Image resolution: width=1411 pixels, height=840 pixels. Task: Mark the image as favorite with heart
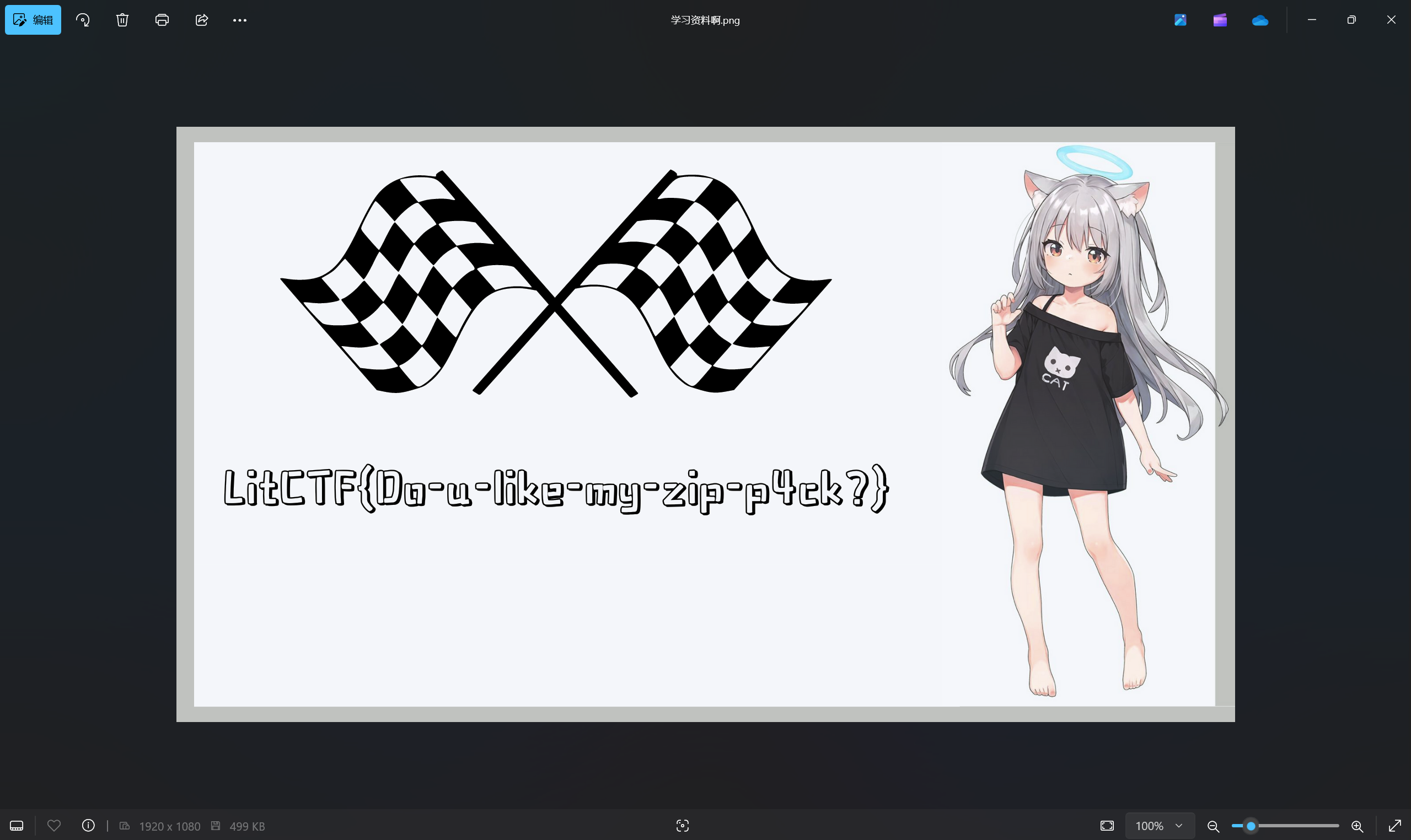[x=54, y=826]
